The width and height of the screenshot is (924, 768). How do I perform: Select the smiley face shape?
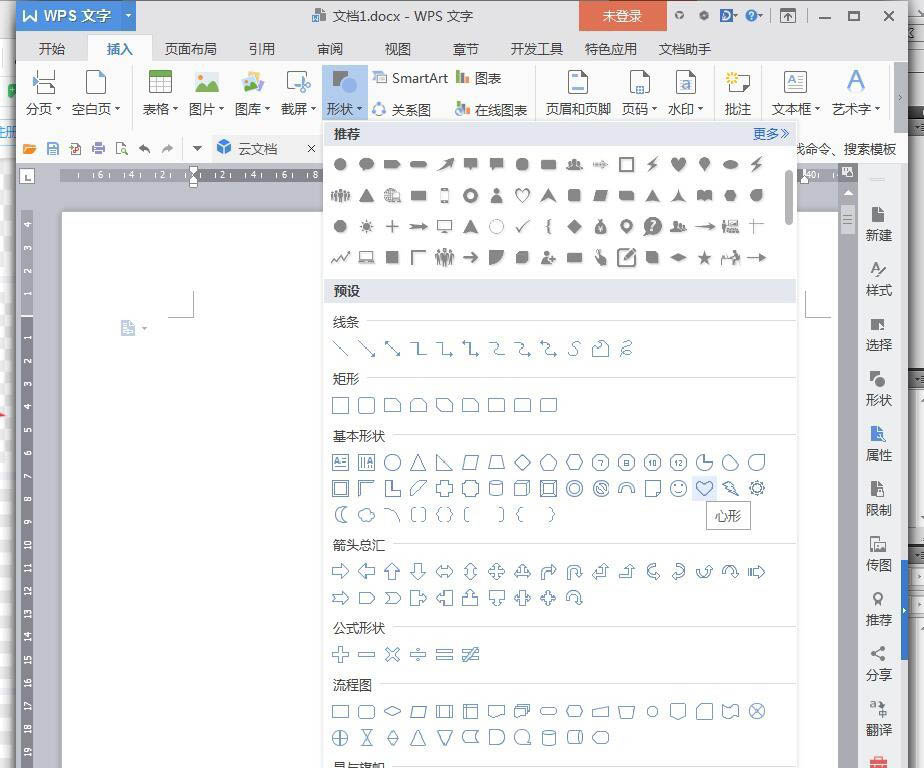[678, 488]
